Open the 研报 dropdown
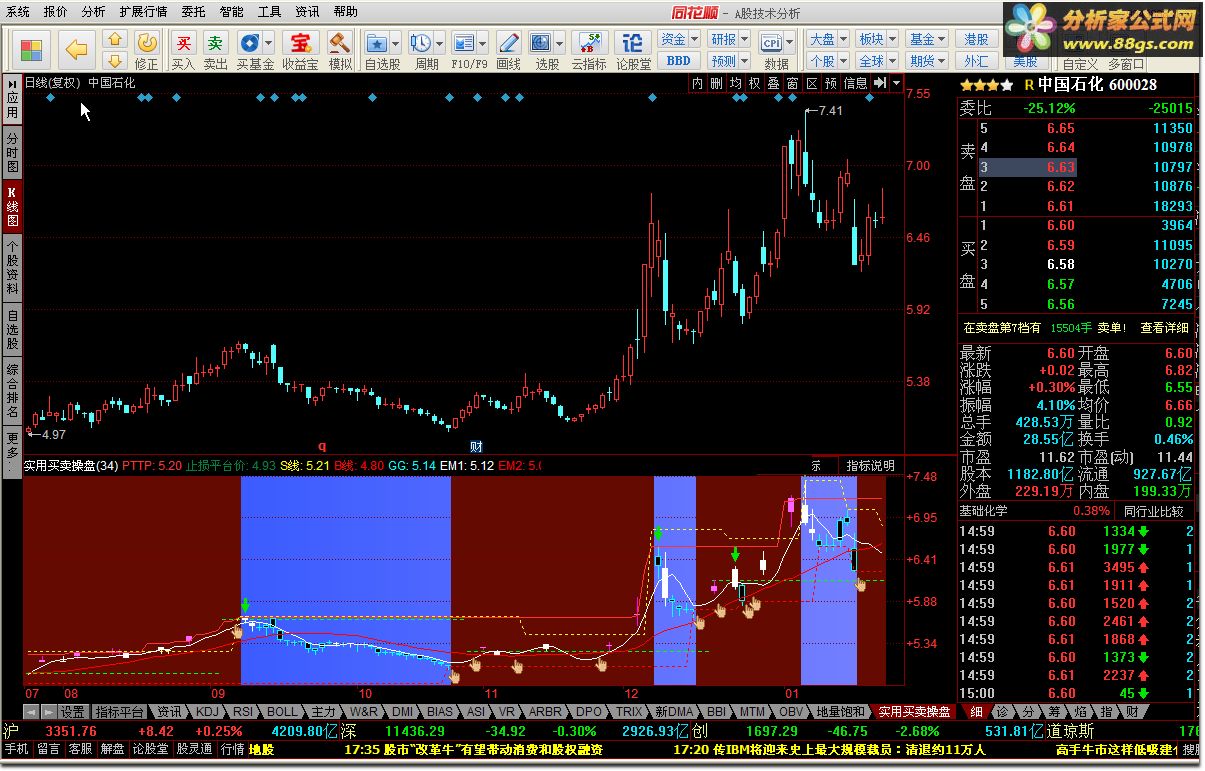The image size is (1205, 771). [728, 39]
